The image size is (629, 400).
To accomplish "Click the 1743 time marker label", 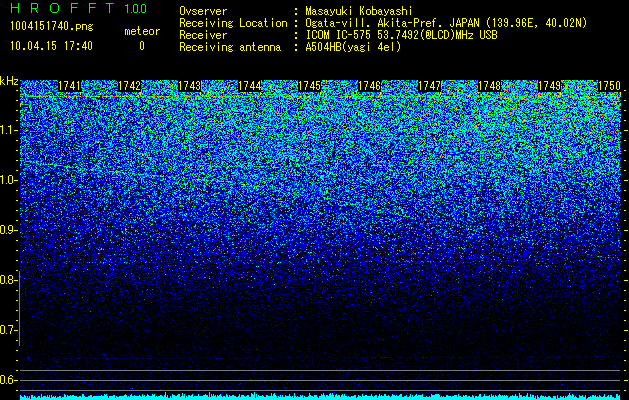I will (x=189, y=86).
